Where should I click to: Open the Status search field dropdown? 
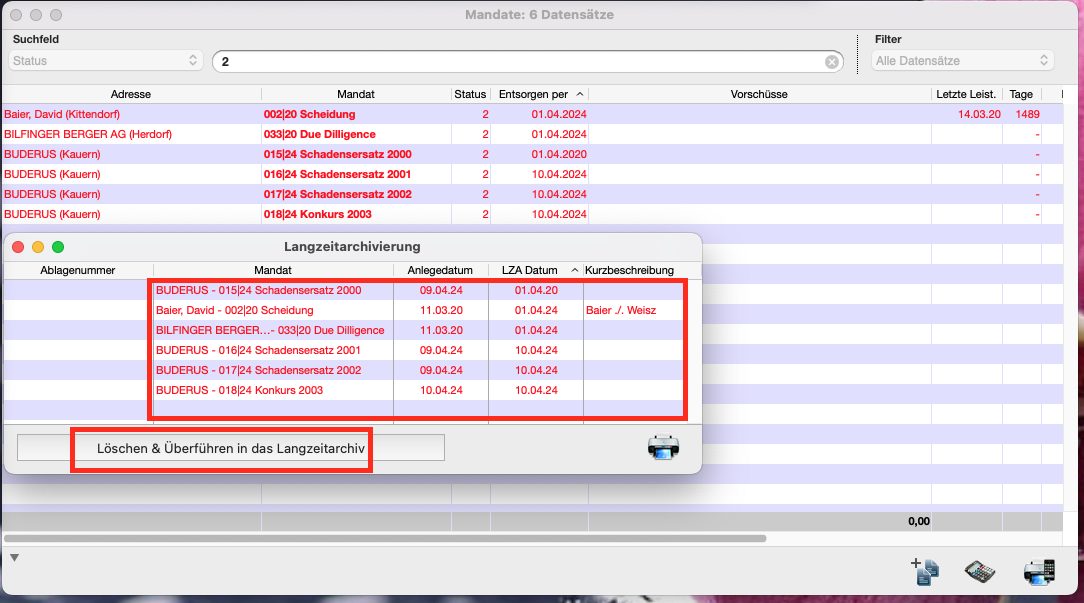(x=106, y=61)
